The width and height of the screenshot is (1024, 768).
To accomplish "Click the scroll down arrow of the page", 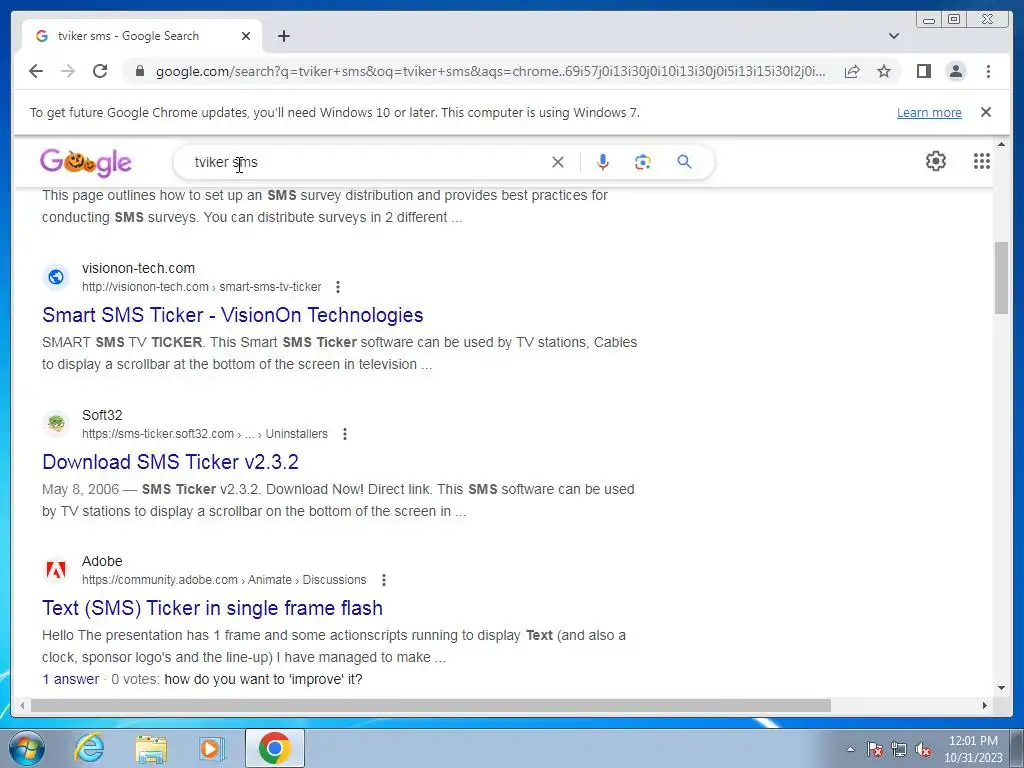I will coord(1001,687).
